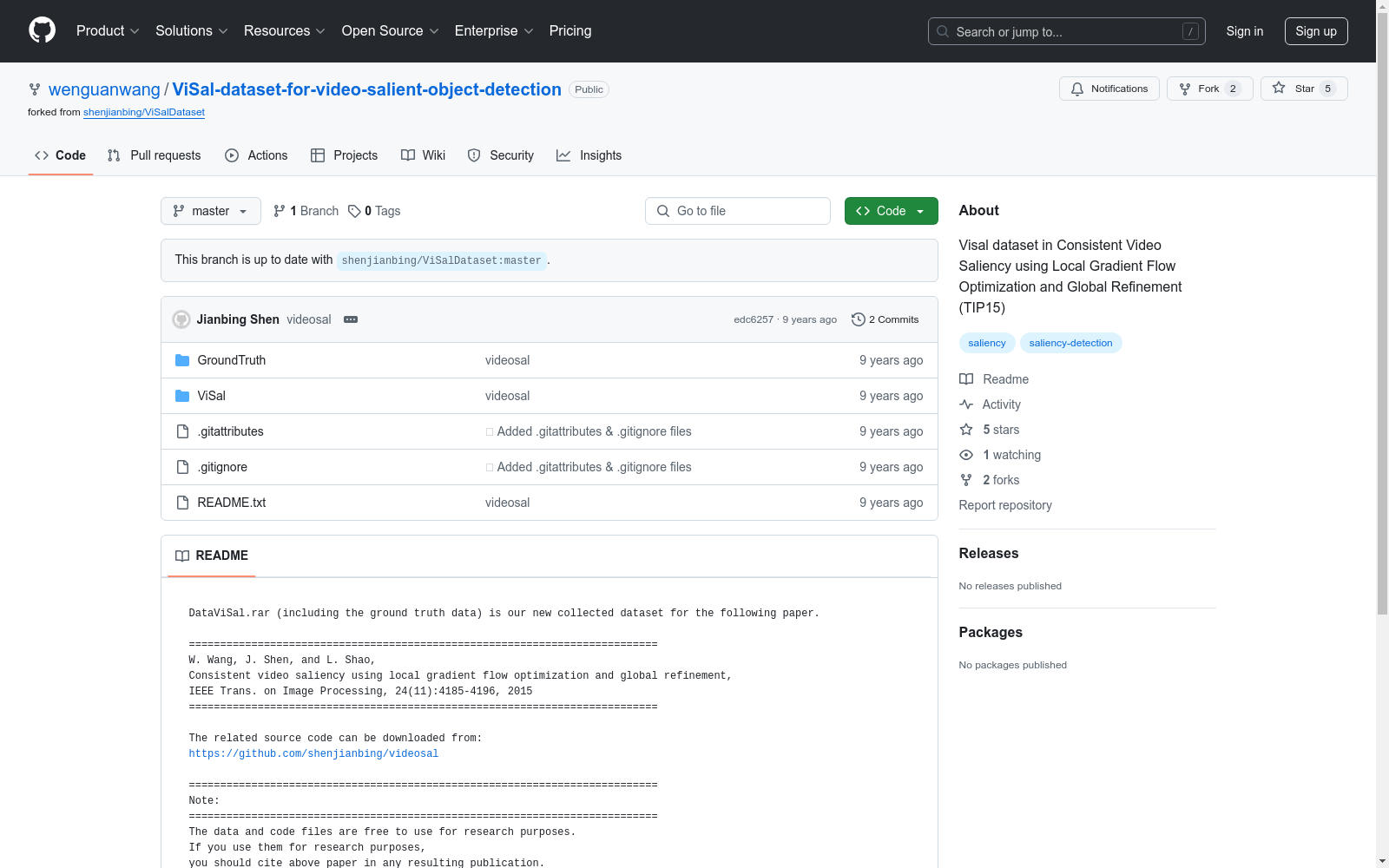Image resolution: width=1389 pixels, height=868 pixels.
Task: Open the shenjianbing/ViSalDataset:master branch link
Action: point(441,260)
